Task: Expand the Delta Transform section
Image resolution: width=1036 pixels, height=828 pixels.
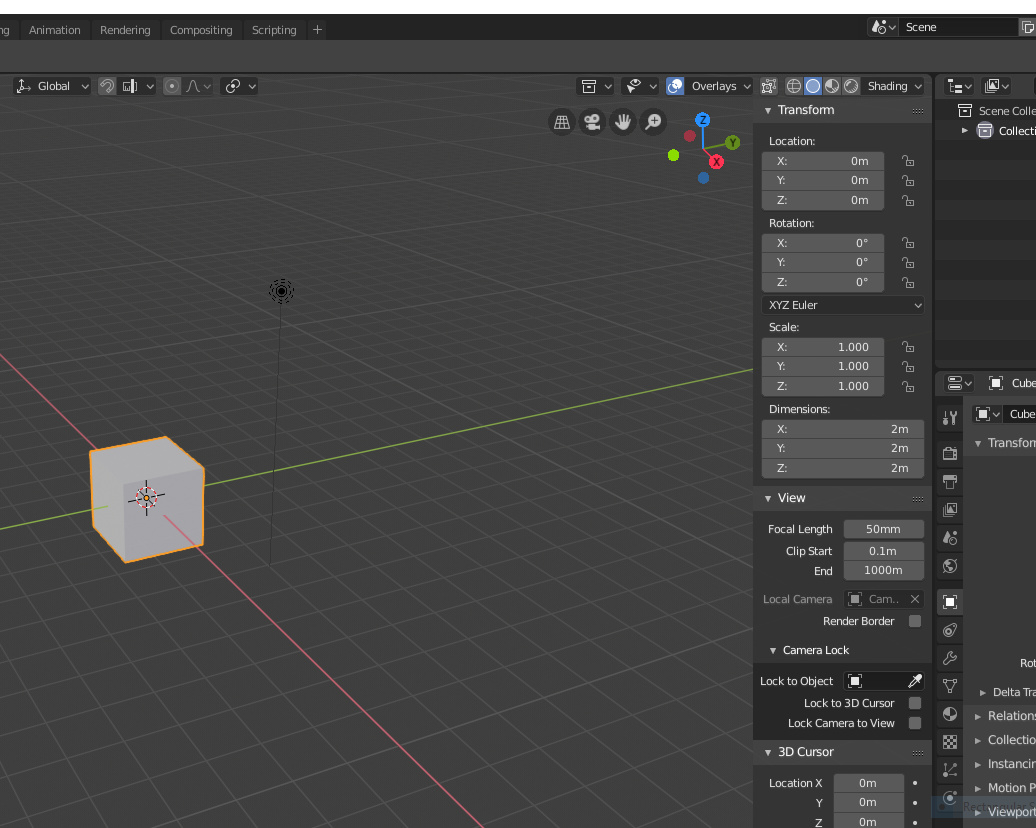Action: [x=1003, y=692]
